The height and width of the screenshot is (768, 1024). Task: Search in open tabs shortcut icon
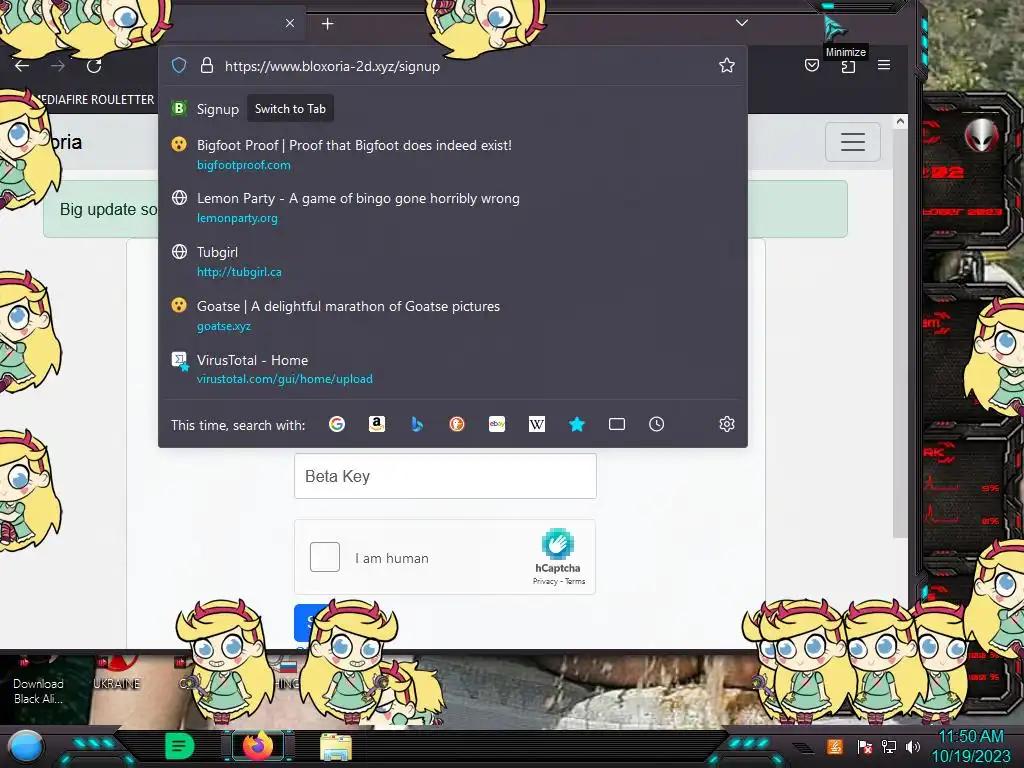616,424
